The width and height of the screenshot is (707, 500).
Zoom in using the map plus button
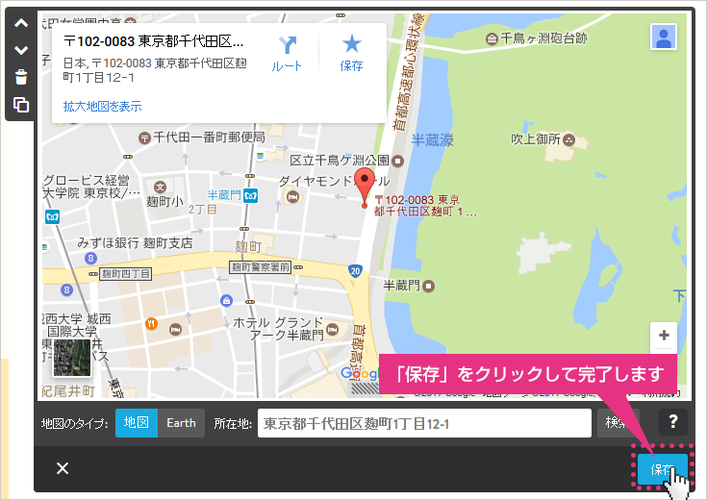[663, 335]
